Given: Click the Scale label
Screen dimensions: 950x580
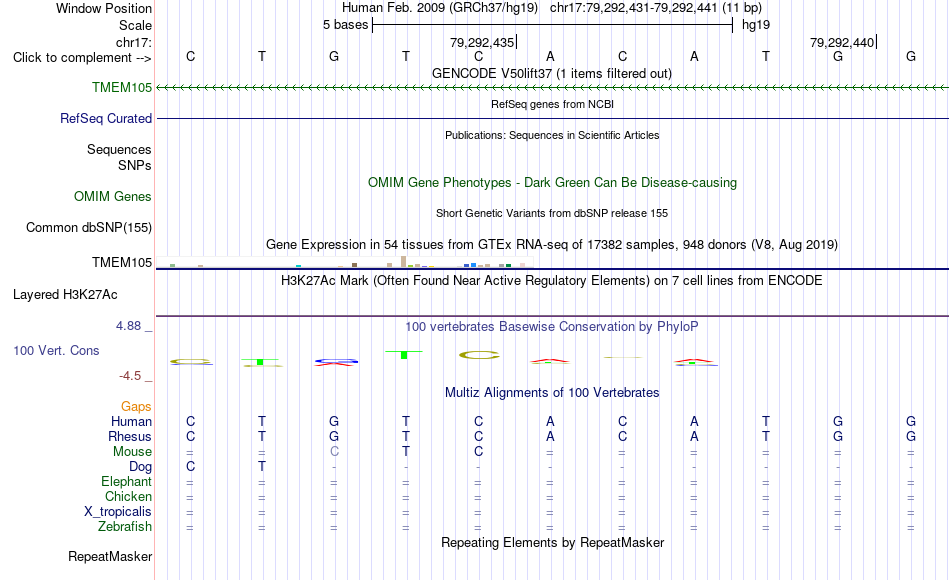Looking at the screenshot, I should (135, 25).
